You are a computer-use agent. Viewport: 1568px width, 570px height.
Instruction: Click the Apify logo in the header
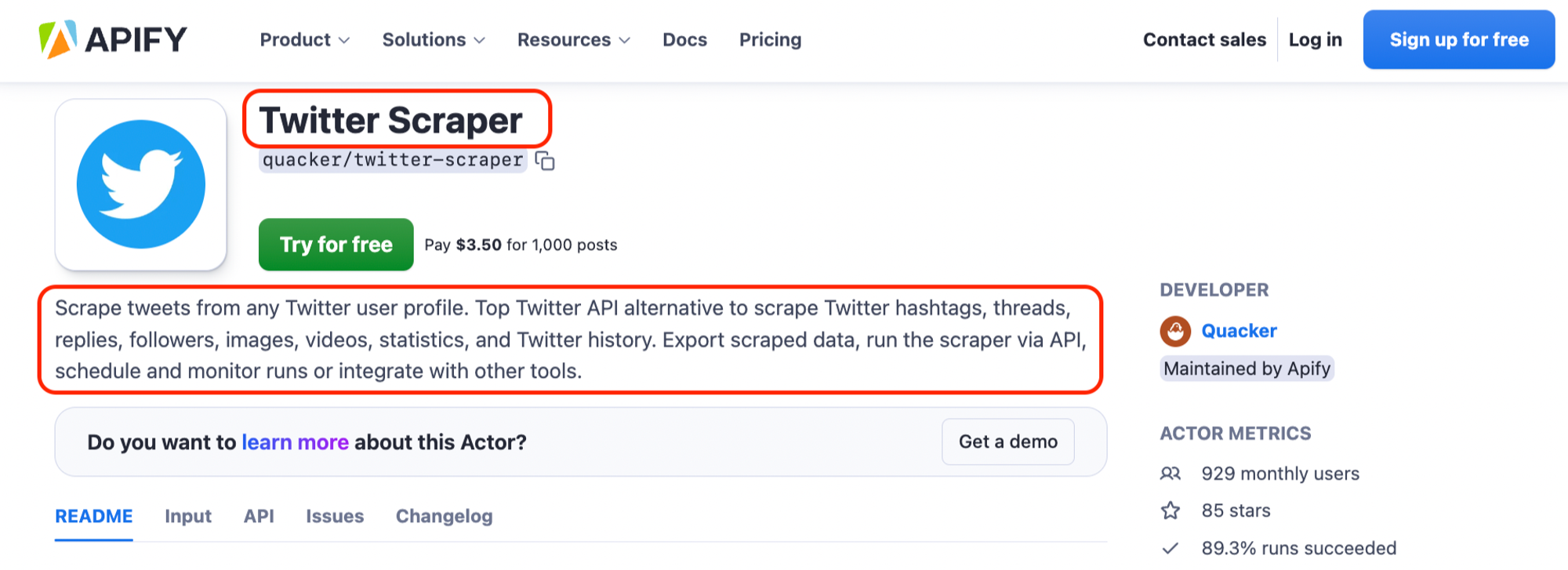113,39
